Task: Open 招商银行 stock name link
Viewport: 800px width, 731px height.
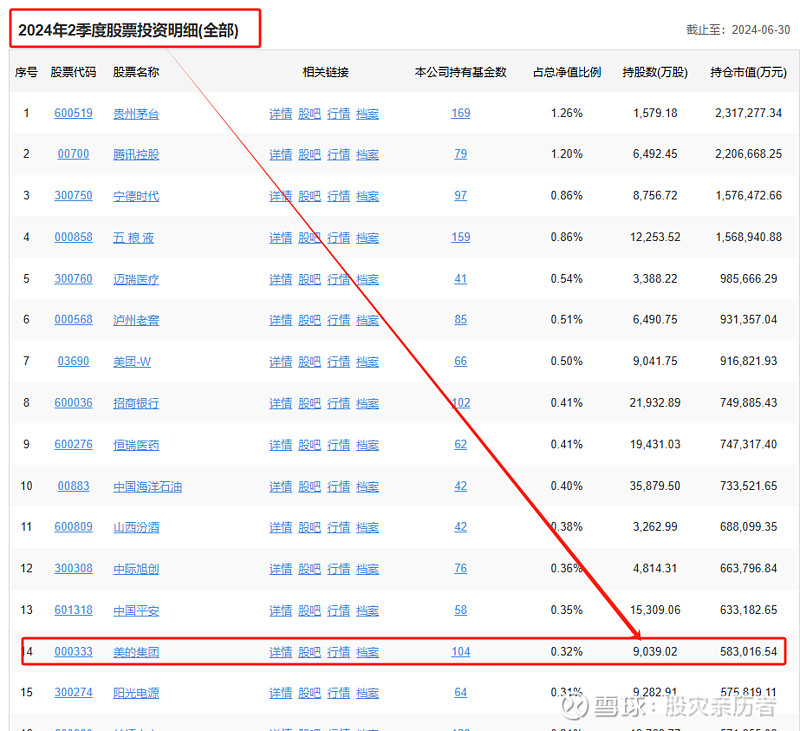Action: pos(136,404)
